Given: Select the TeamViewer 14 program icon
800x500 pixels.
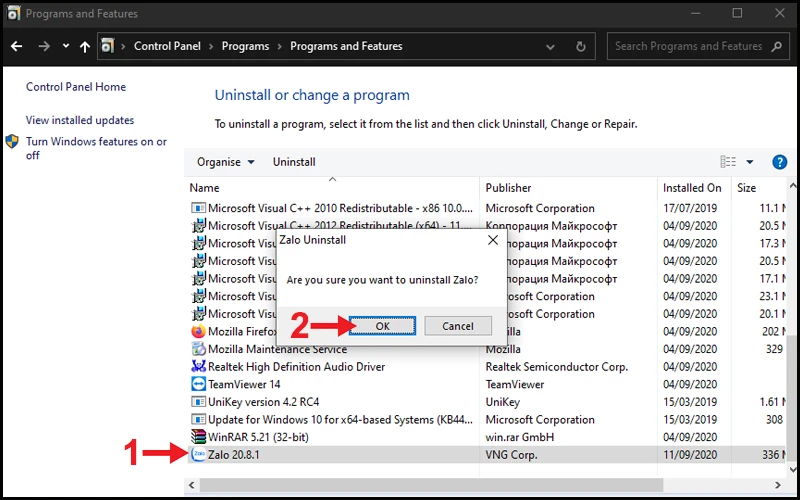Looking at the screenshot, I should (198, 384).
